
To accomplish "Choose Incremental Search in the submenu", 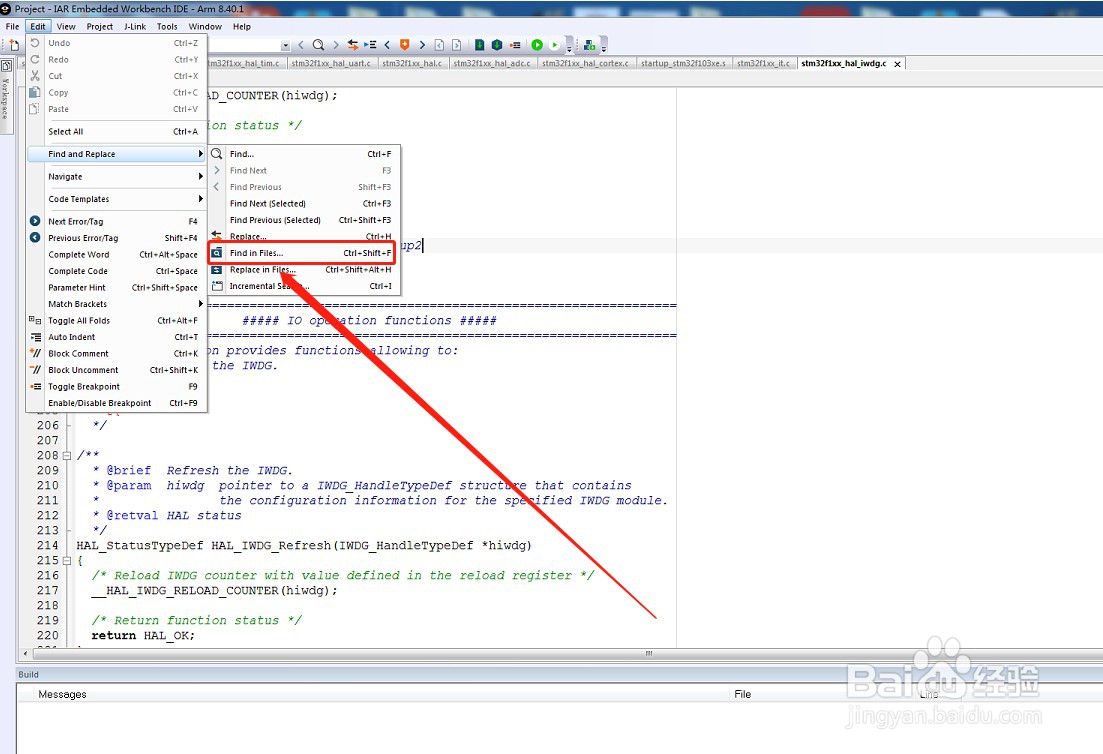I will coord(304,286).
